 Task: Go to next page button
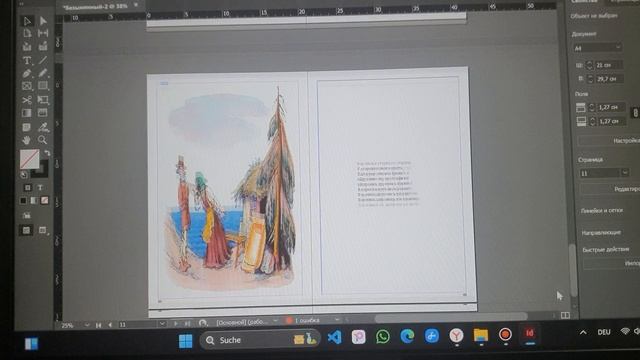tap(176, 324)
